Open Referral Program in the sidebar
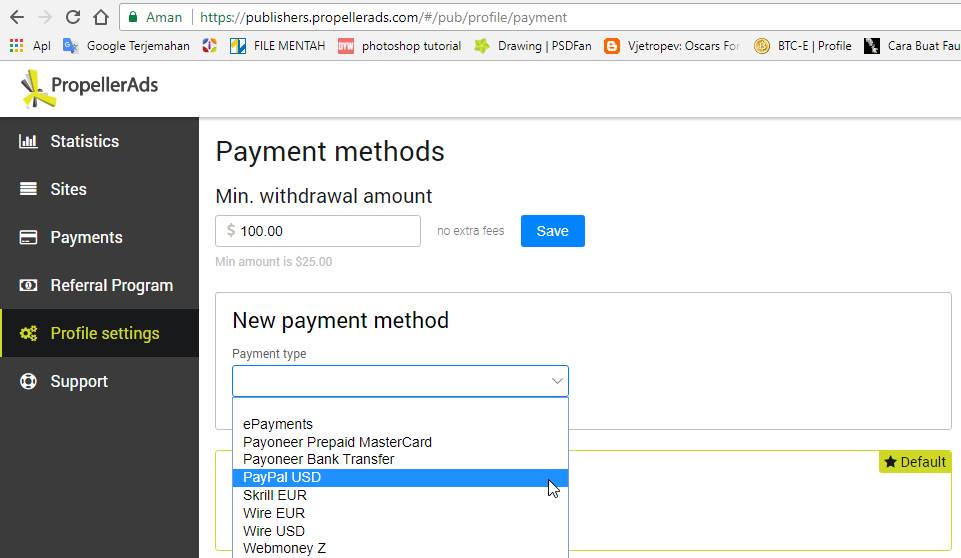The width and height of the screenshot is (961, 558). pyautogui.click(x=99, y=285)
